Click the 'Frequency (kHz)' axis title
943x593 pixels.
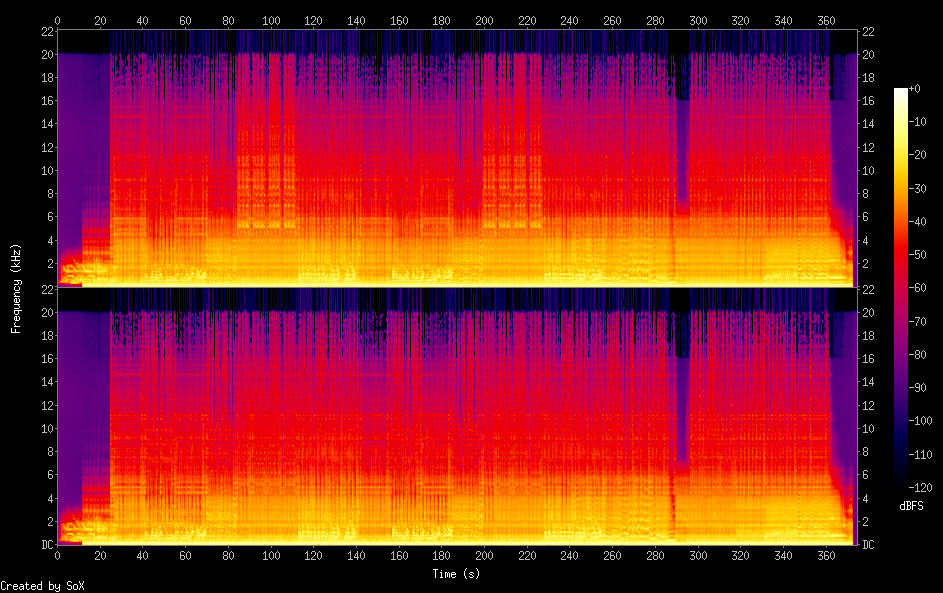click(16, 289)
